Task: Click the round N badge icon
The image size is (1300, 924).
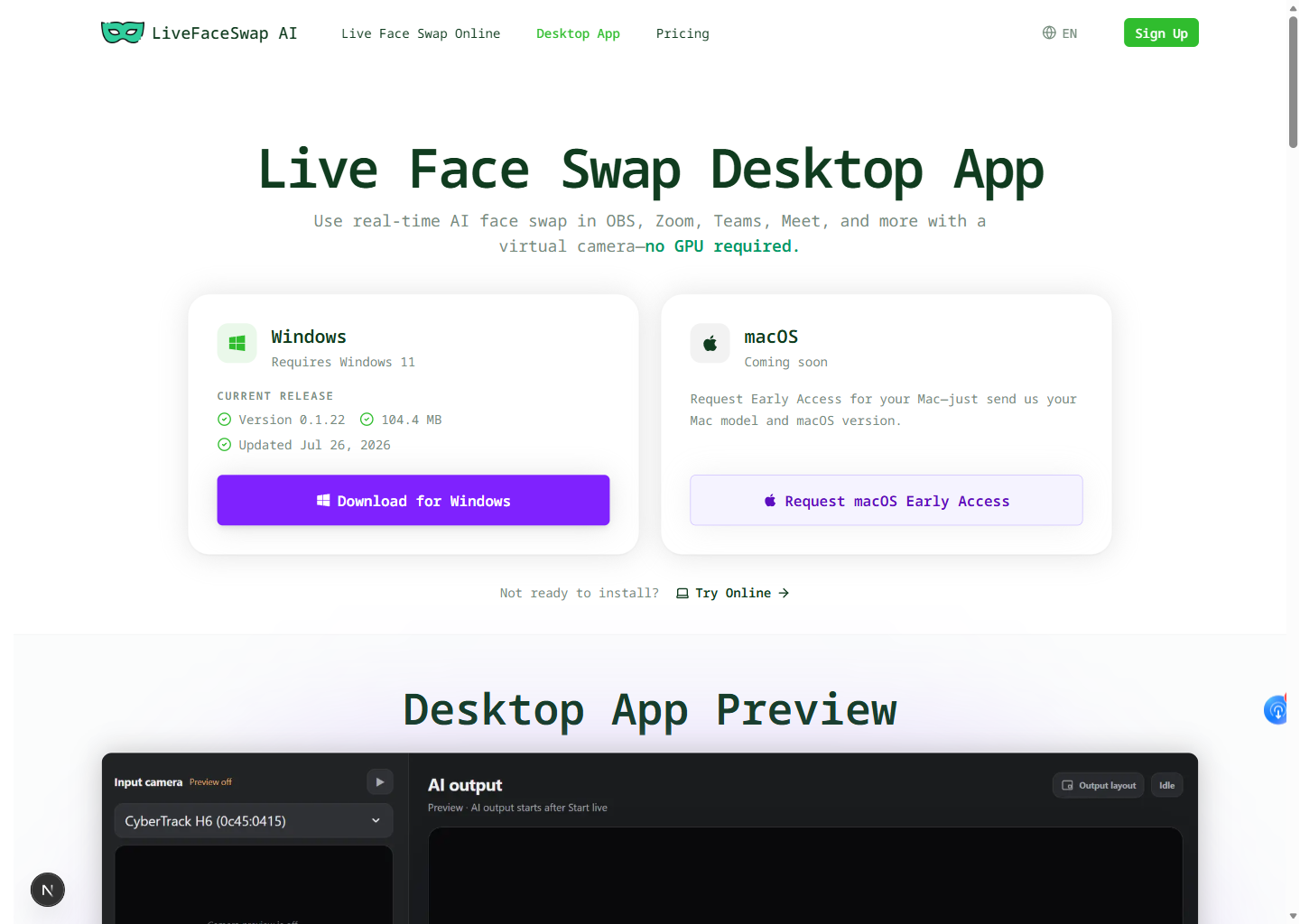Action: (48, 890)
